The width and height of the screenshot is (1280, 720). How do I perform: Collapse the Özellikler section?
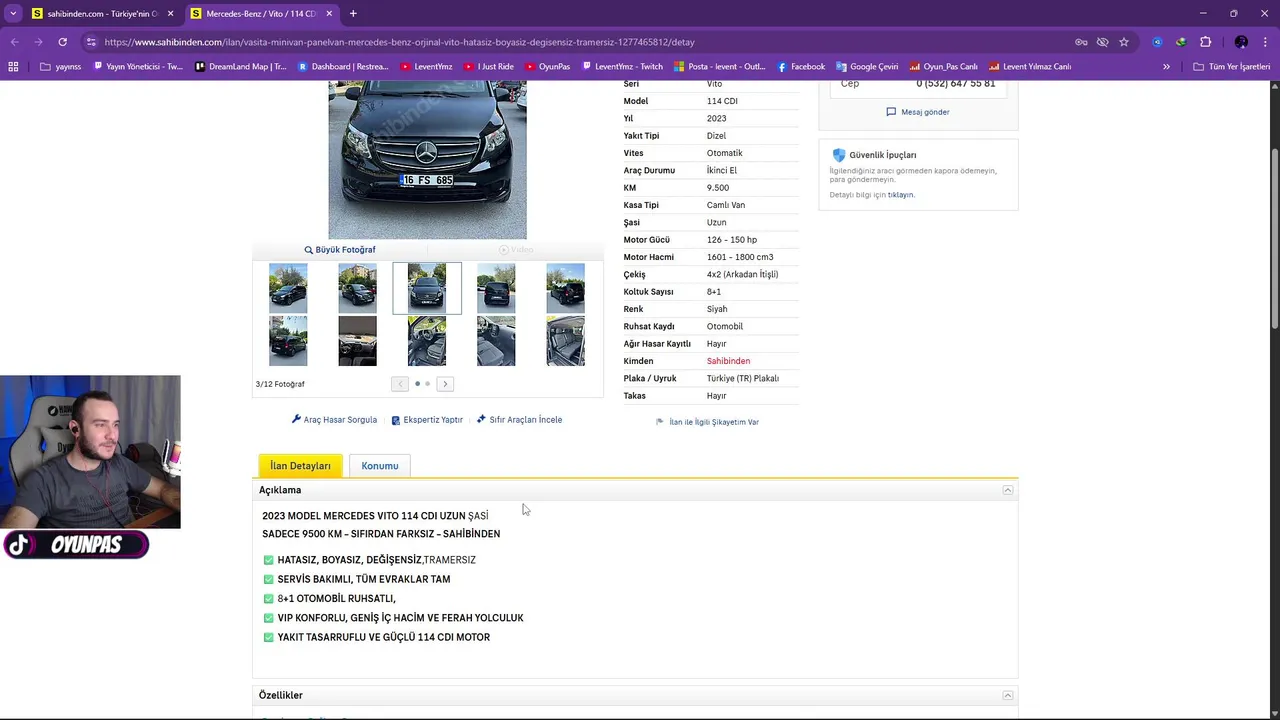pyautogui.click(x=1008, y=695)
